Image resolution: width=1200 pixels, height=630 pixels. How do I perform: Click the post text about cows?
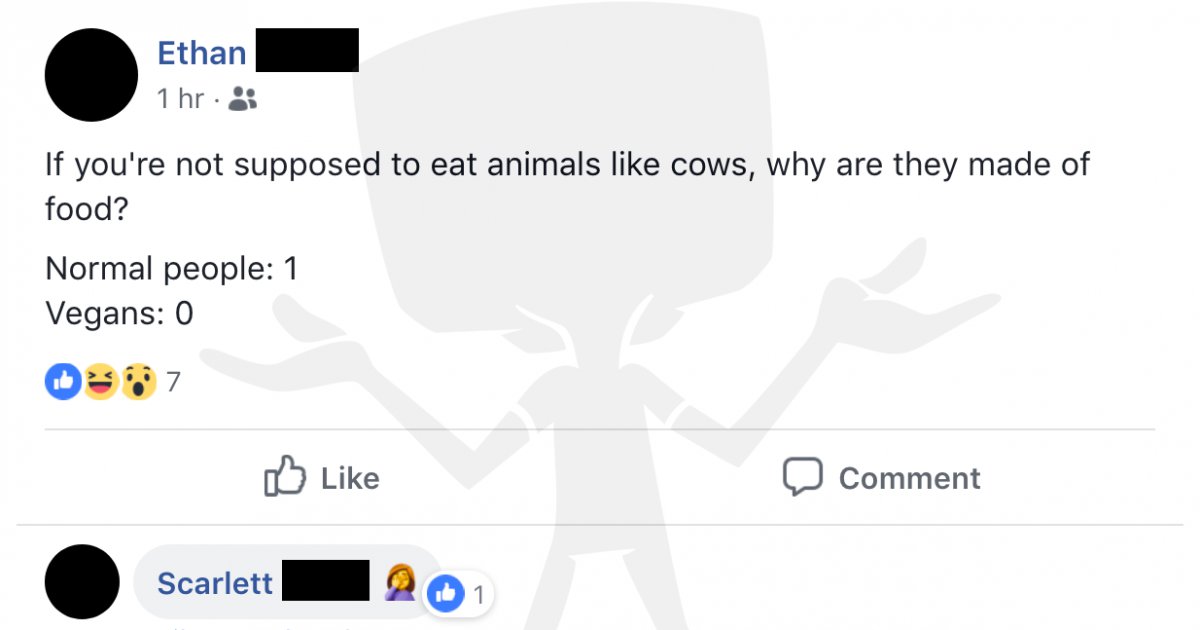[567, 187]
